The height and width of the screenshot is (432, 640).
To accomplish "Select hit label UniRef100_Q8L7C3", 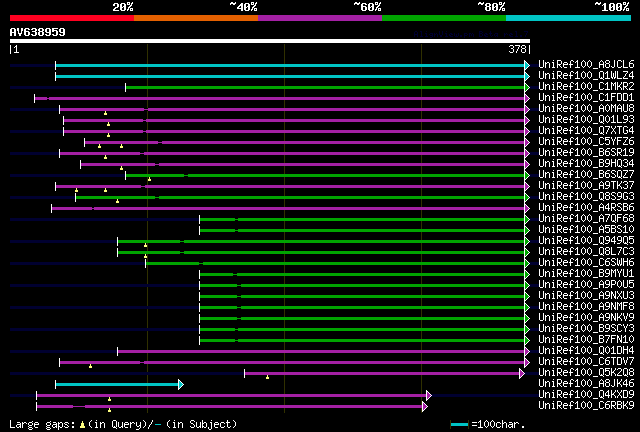I will pyautogui.click(x=586, y=251).
